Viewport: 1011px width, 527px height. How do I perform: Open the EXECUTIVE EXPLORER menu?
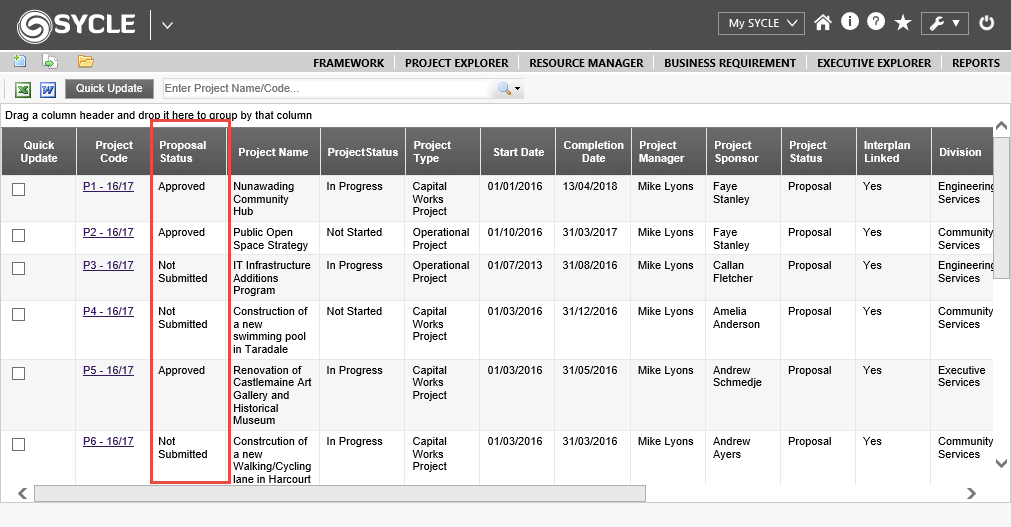[x=874, y=63]
